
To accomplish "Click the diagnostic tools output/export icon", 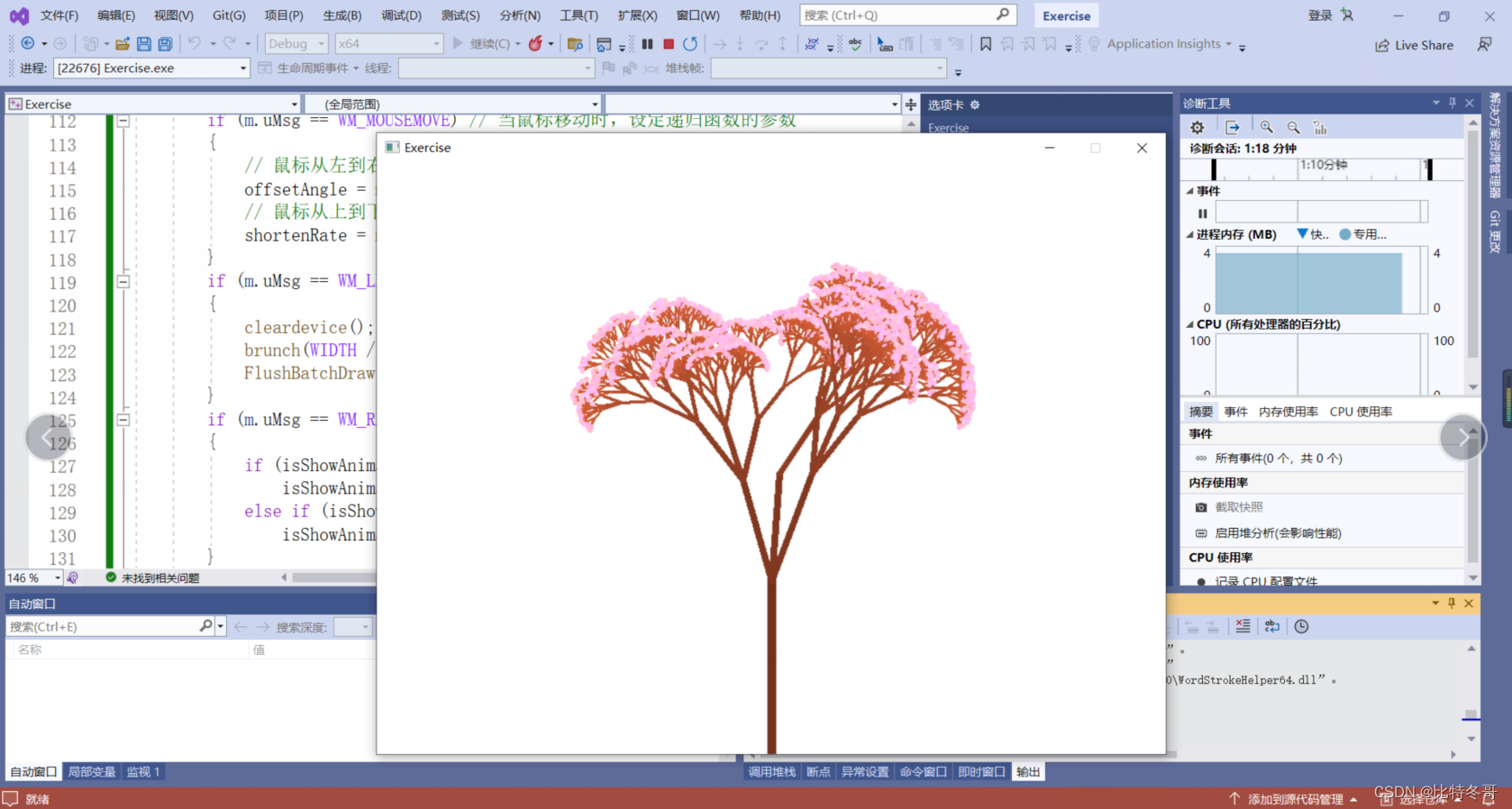I will click(1233, 128).
